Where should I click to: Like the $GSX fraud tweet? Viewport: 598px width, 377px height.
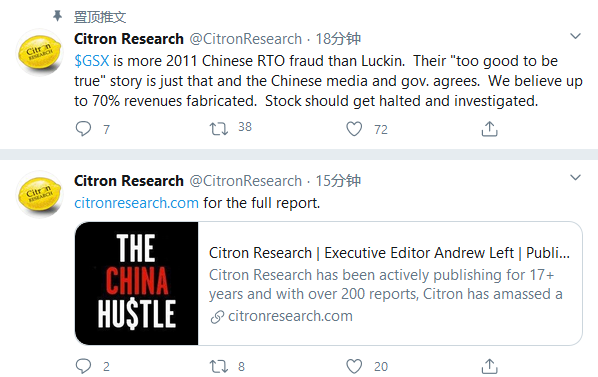[354, 129]
